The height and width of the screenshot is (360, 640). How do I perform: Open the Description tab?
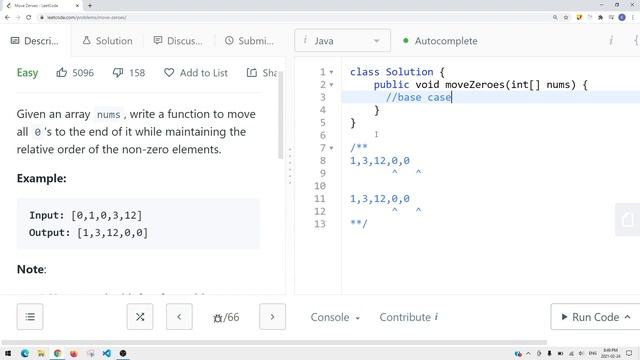35,41
